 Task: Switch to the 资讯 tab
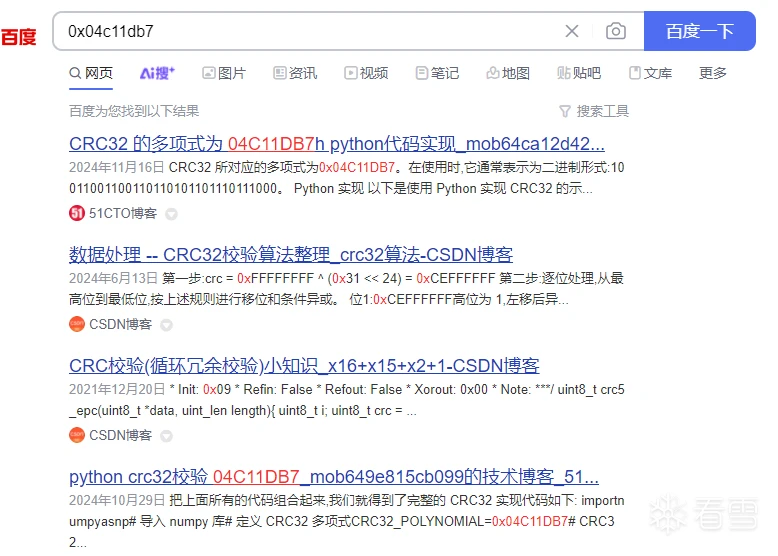(295, 73)
